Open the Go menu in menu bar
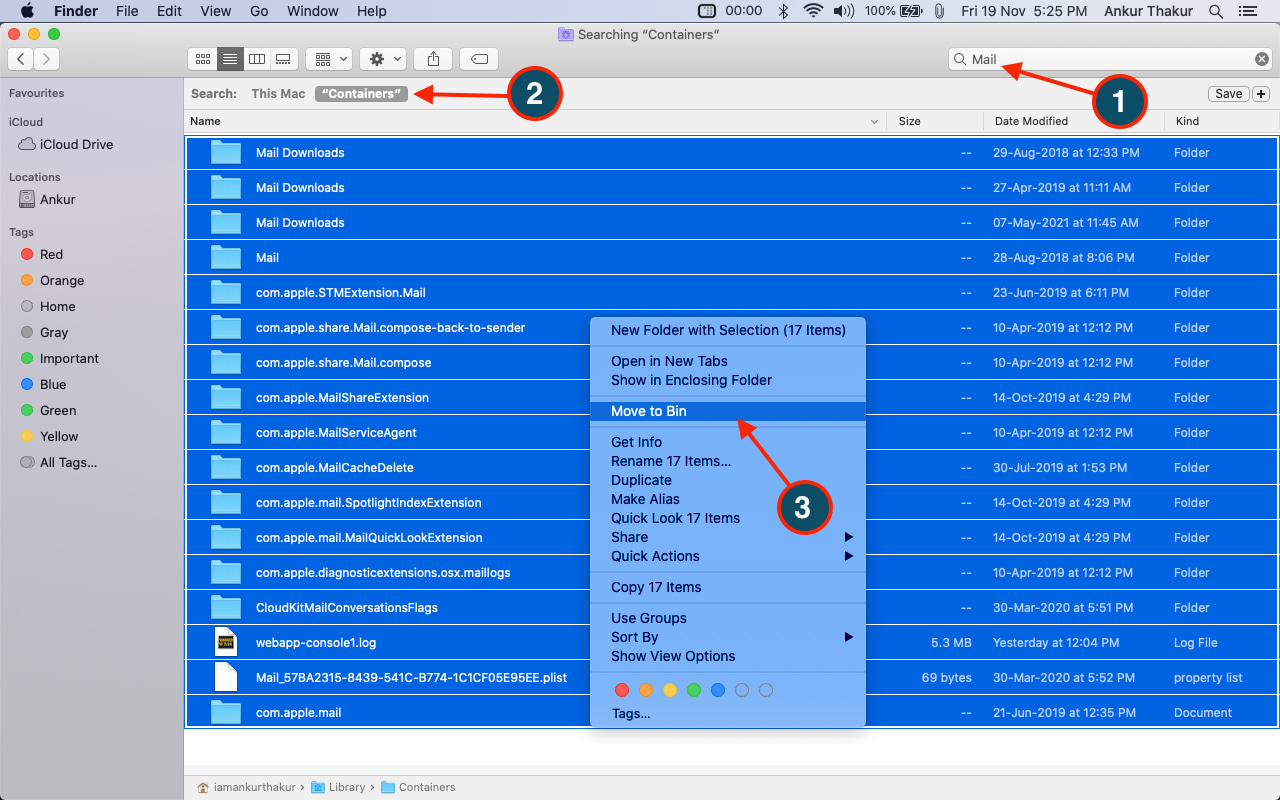The image size is (1280, 800). 259,11
